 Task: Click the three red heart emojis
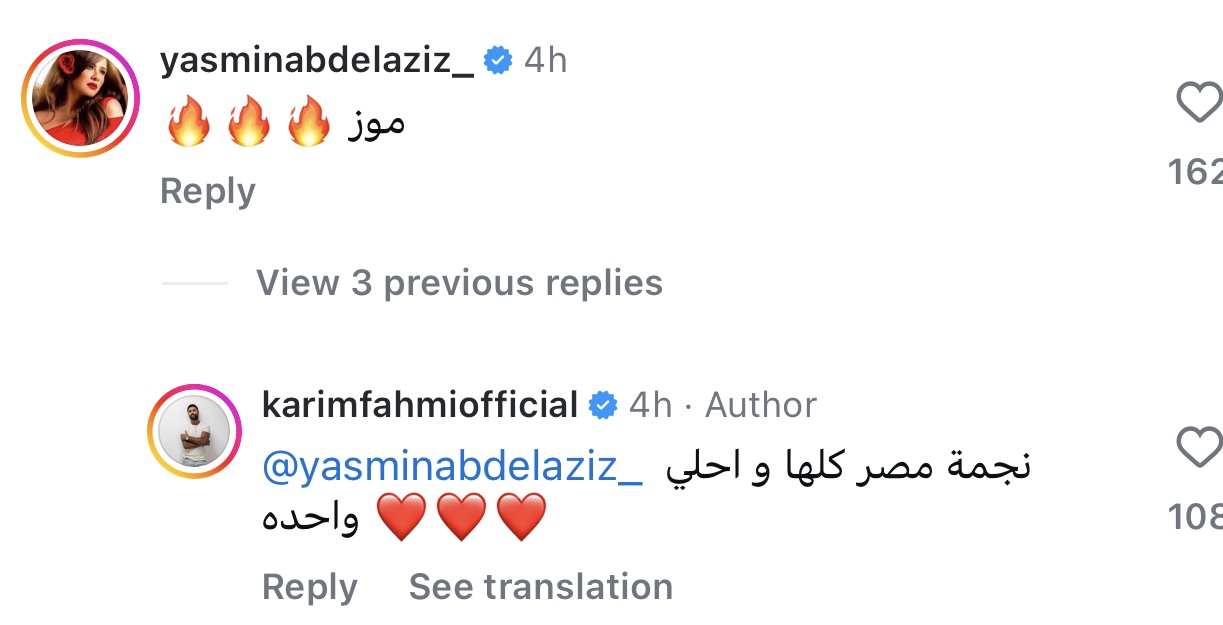(462, 520)
